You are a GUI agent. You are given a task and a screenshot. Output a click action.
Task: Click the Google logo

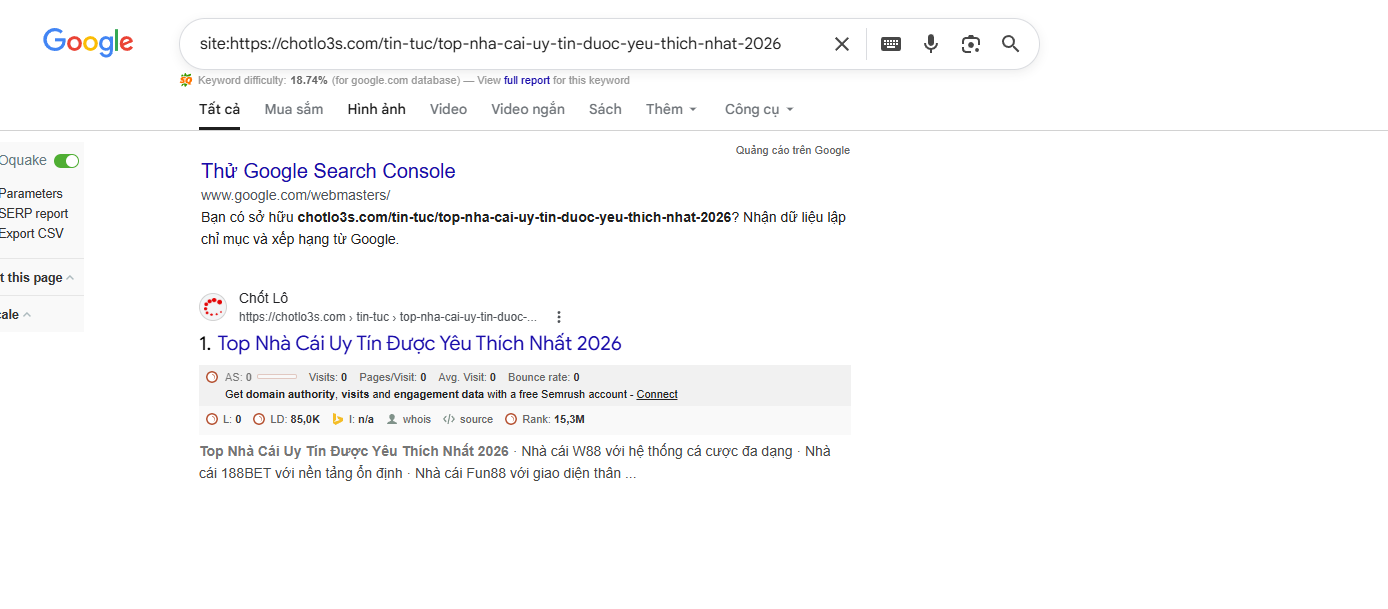tap(88, 42)
